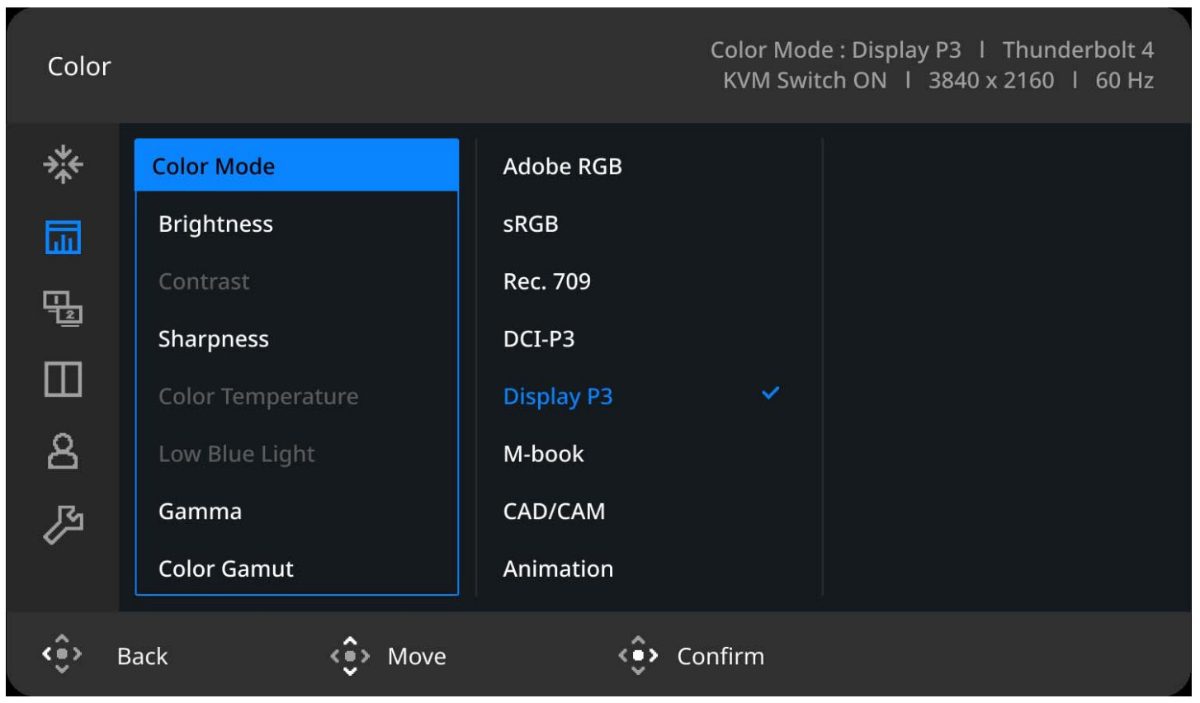Select the split-panel sidebar icon
The width and height of the screenshot is (1200, 703).
(x=62, y=381)
